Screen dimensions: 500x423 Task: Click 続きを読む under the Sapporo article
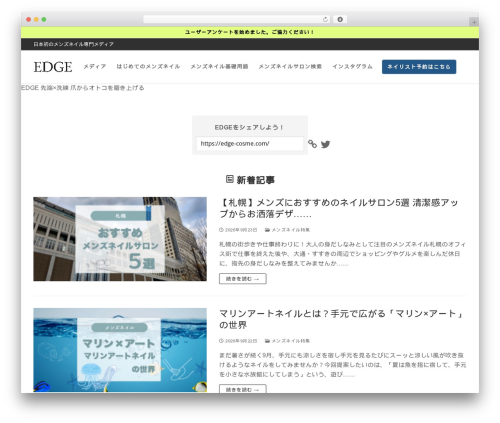[x=243, y=279]
